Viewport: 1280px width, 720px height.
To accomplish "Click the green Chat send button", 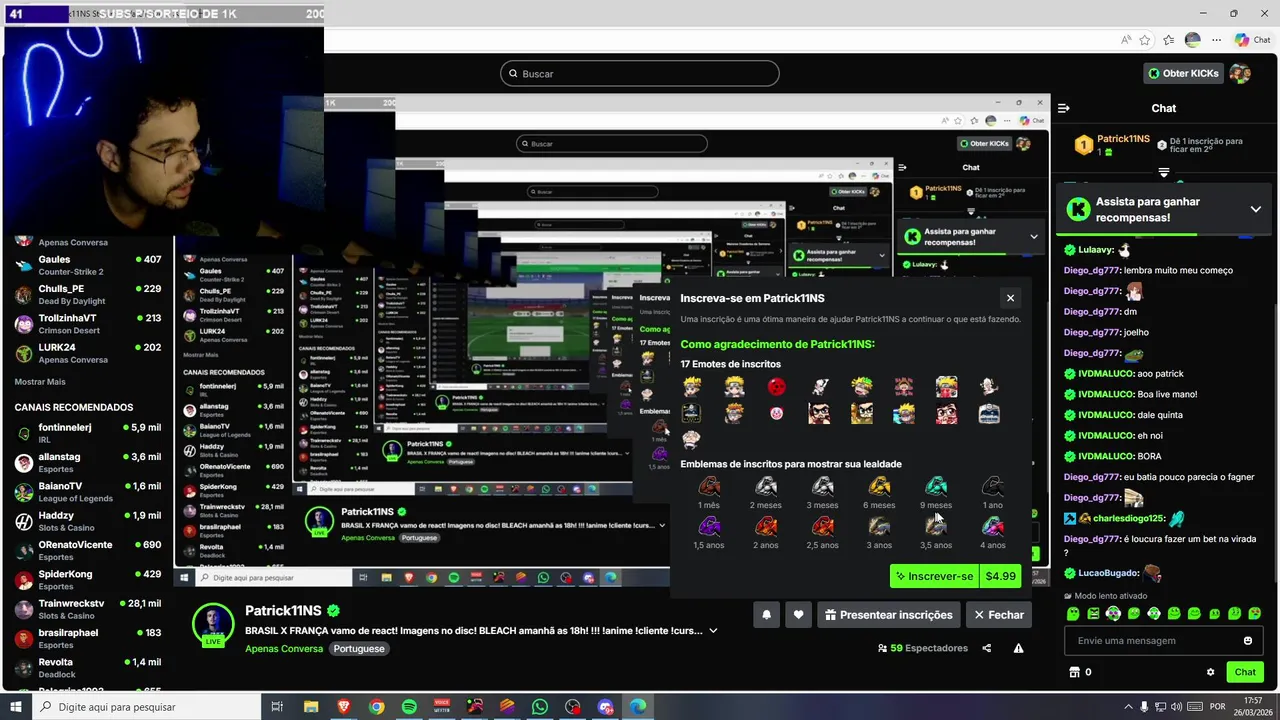I will click(1245, 672).
